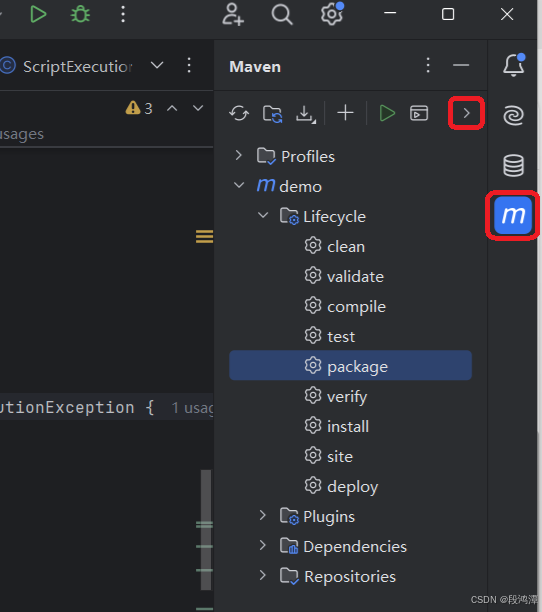Select the install lifecycle goal

(350, 426)
